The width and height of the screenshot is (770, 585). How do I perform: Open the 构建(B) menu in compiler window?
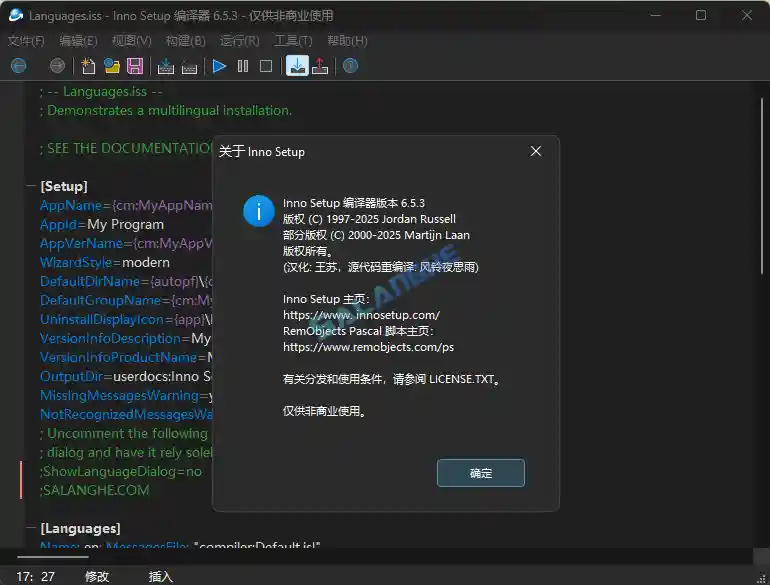point(186,41)
